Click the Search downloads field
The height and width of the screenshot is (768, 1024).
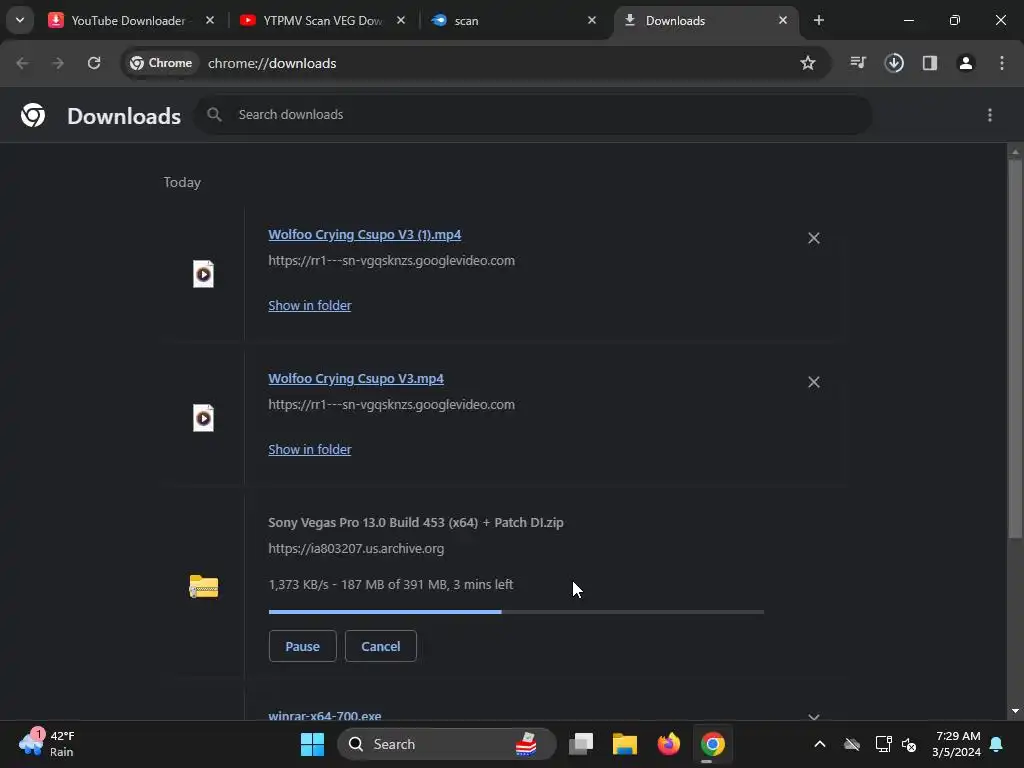click(x=534, y=115)
